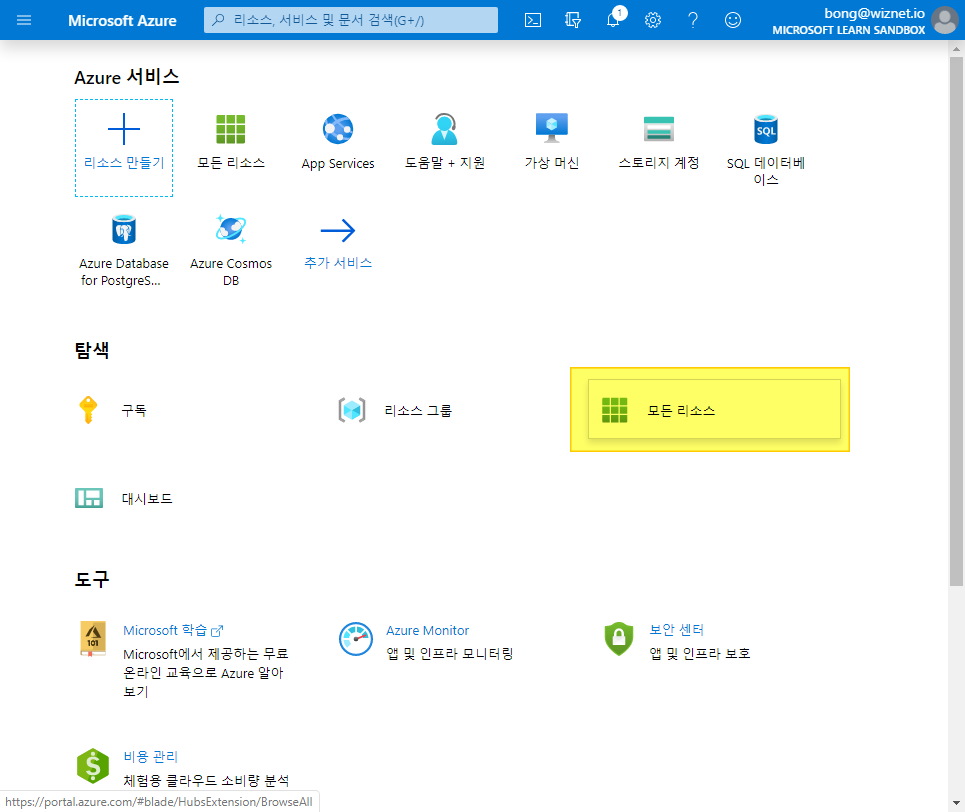The height and width of the screenshot is (812, 965).
Task: Click the 추가 서비스 arrow
Action: tap(338, 230)
